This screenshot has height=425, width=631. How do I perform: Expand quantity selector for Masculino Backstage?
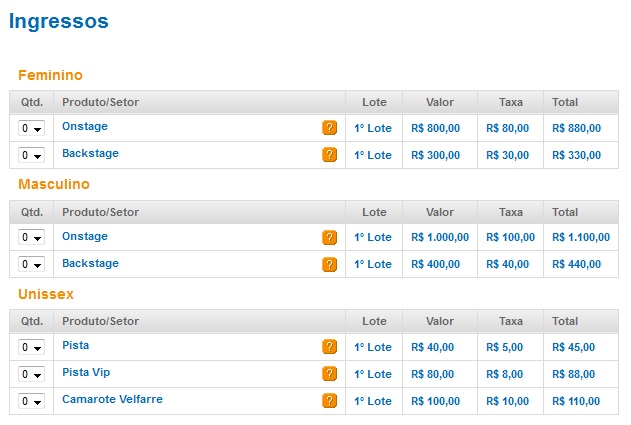(31, 264)
